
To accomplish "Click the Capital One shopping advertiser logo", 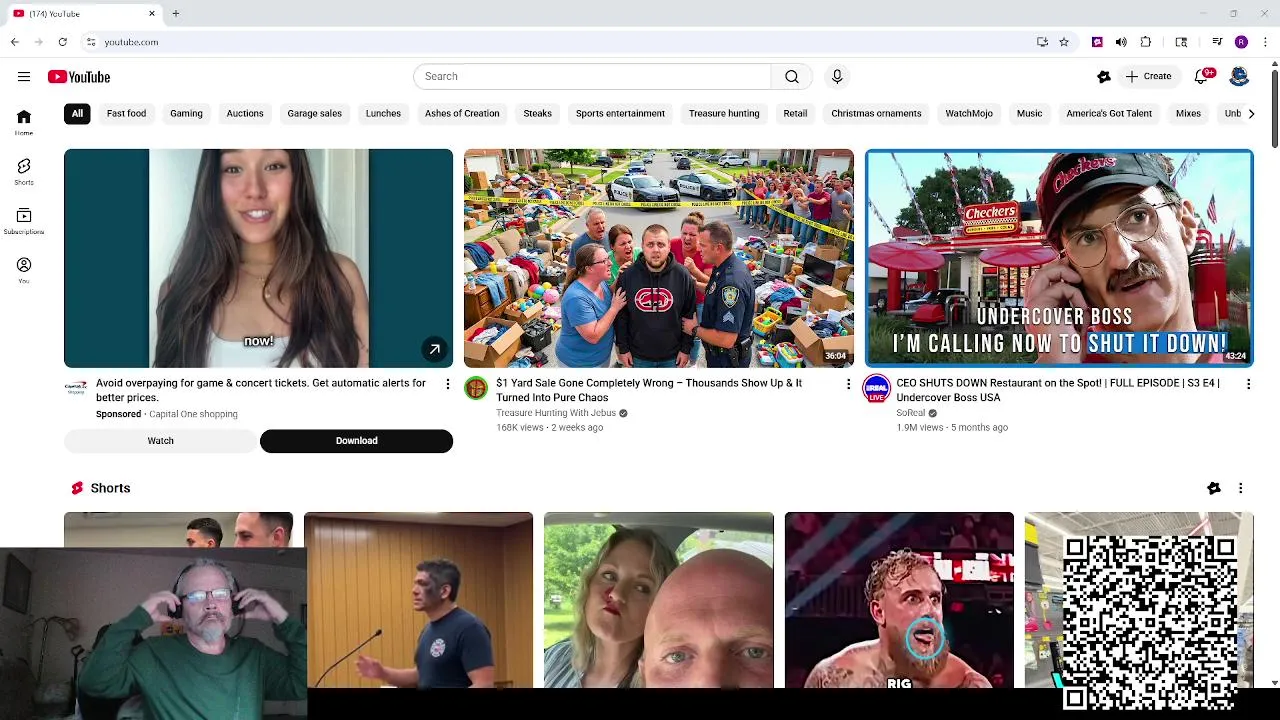I will 76,388.
